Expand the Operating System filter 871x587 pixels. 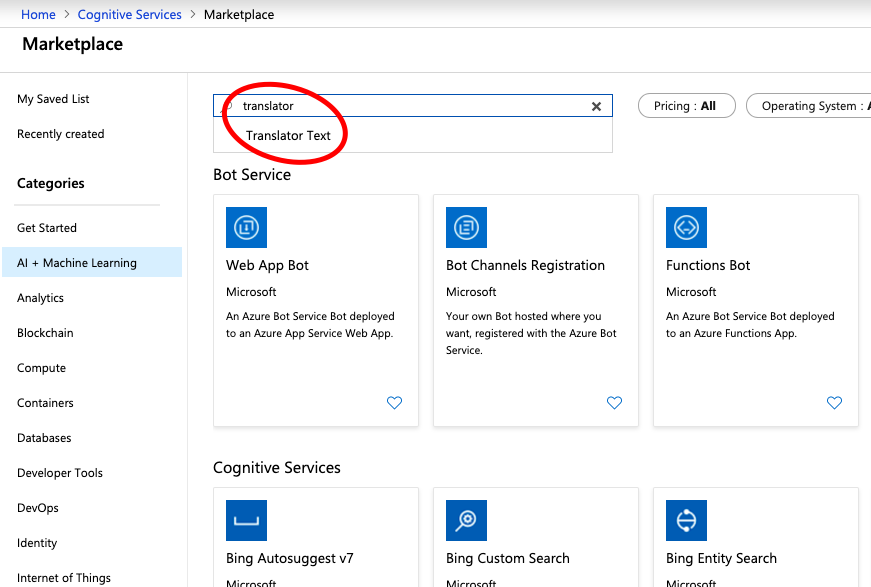click(x=810, y=106)
